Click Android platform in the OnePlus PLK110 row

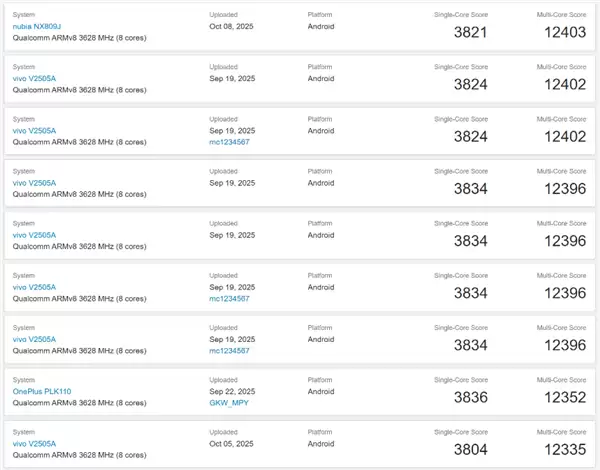321,391
